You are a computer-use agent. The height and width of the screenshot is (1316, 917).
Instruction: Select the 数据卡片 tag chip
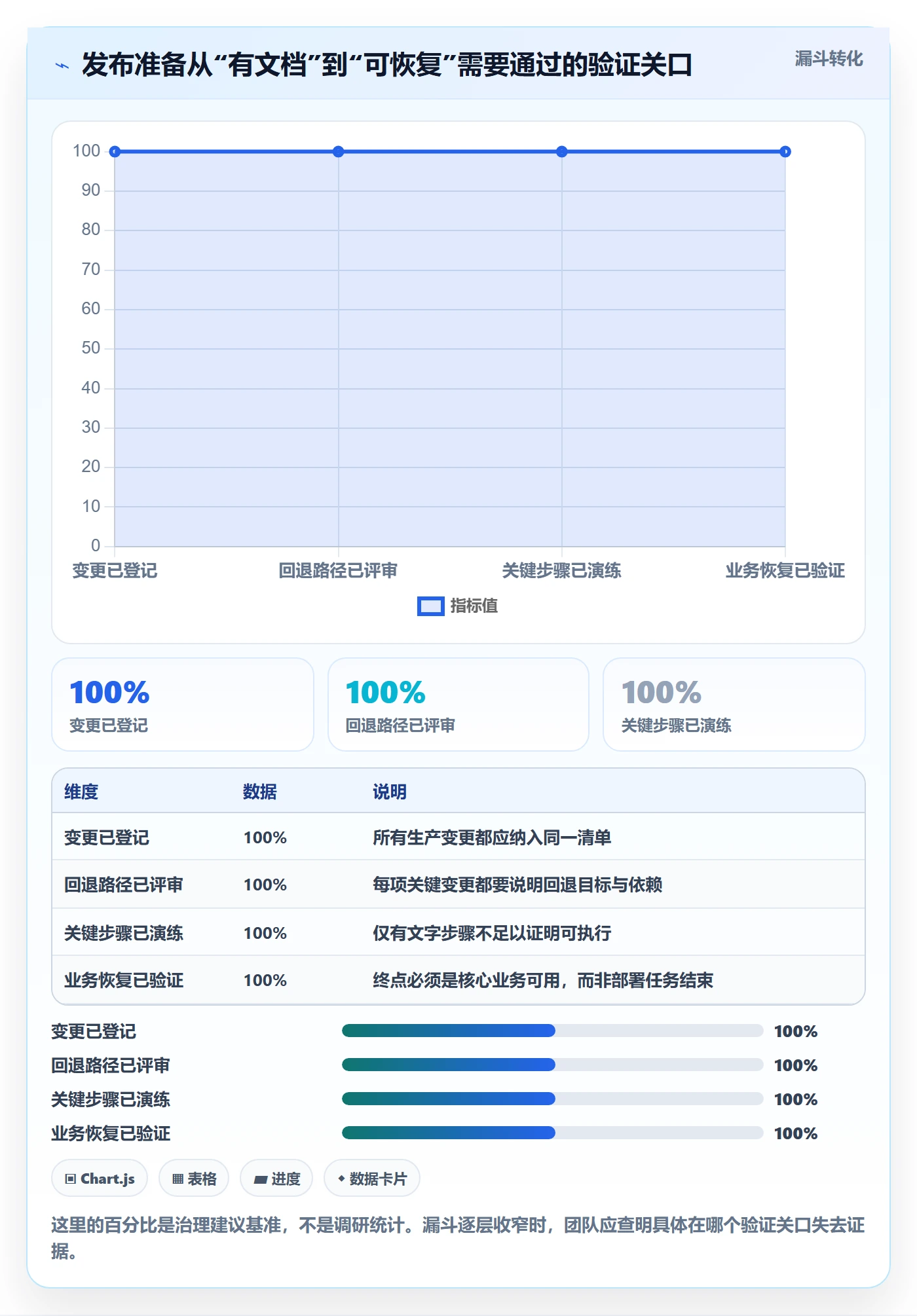tap(372, 1179)
